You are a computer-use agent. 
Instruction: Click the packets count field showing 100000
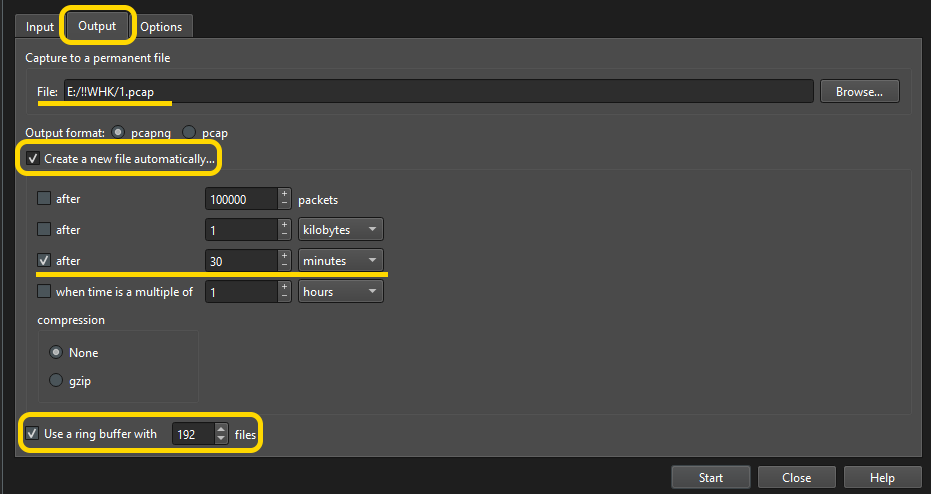241,199
